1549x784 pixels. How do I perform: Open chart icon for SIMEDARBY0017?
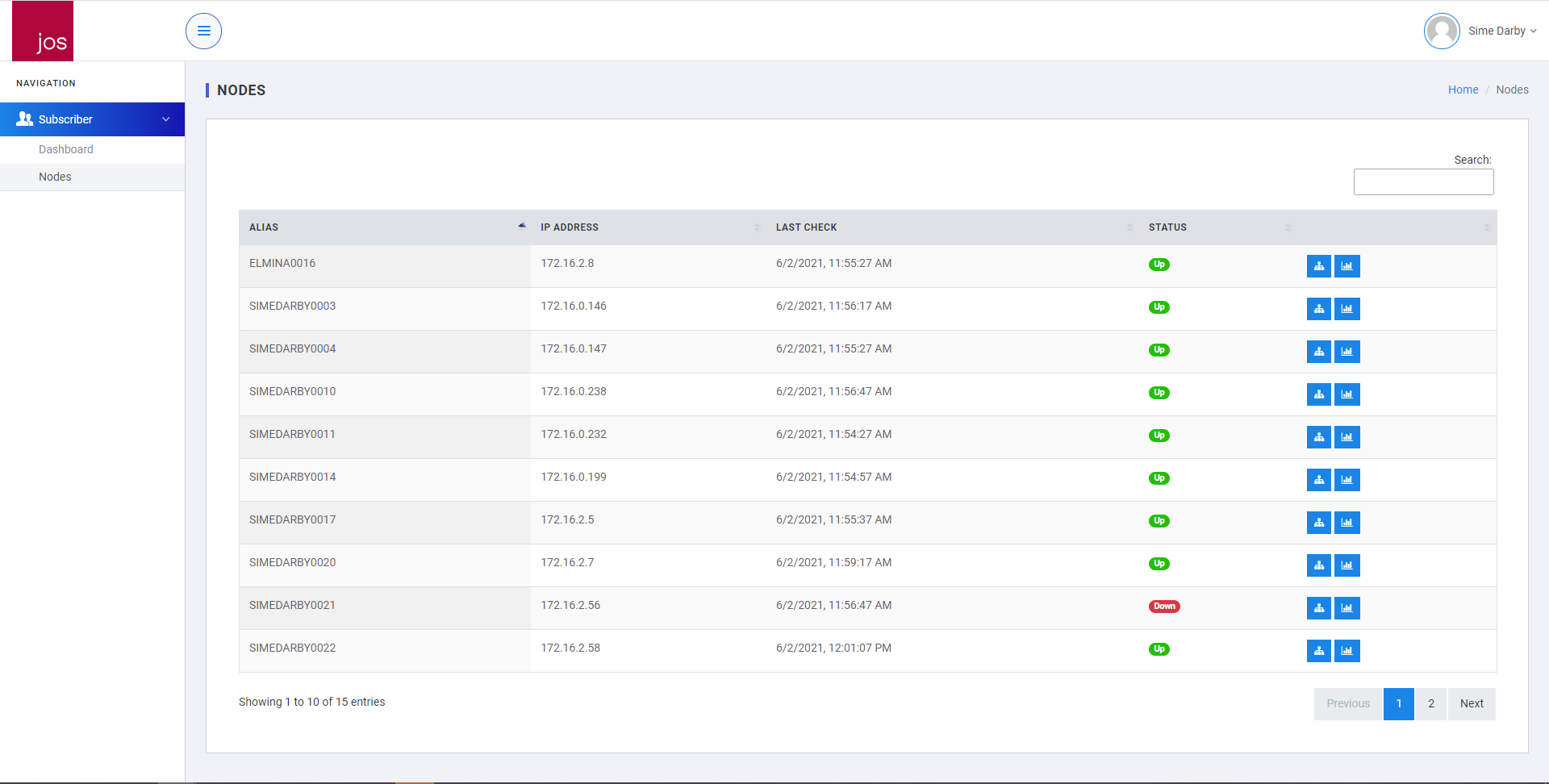(1347, 523)
